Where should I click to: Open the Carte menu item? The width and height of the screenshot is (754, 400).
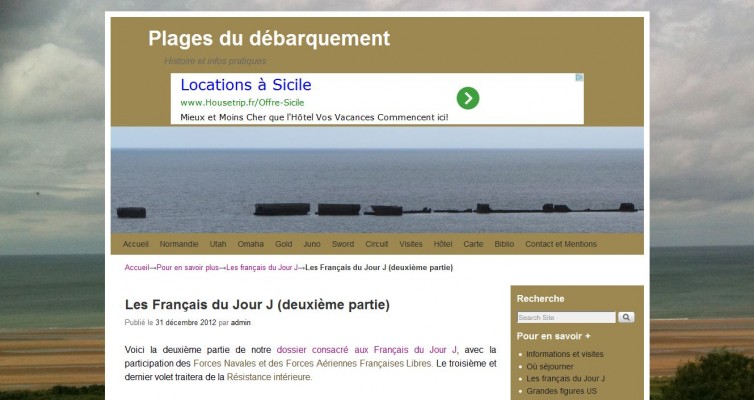pyautogui.click(x=473, y=244)
